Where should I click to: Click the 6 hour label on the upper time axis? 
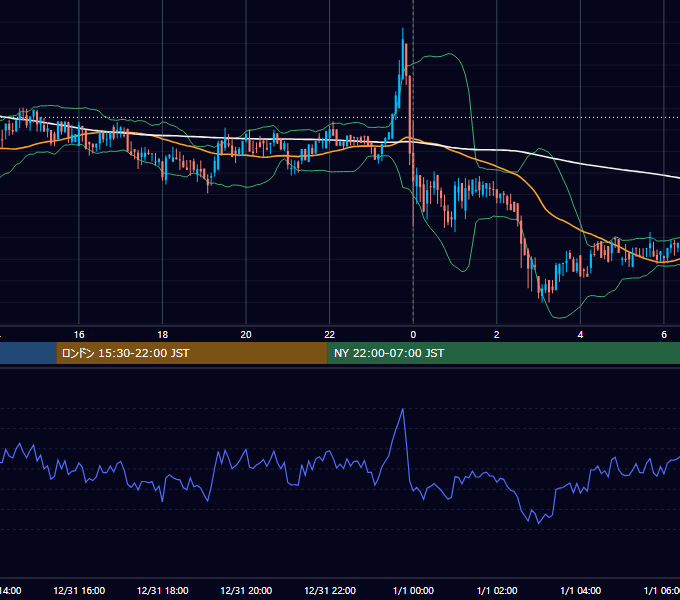(x=664, y=335)
